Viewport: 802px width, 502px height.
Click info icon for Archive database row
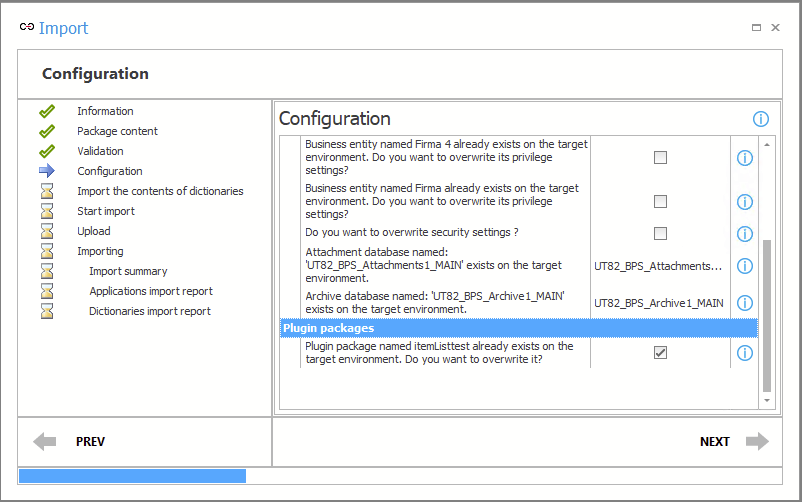click(x=744, y=303)
